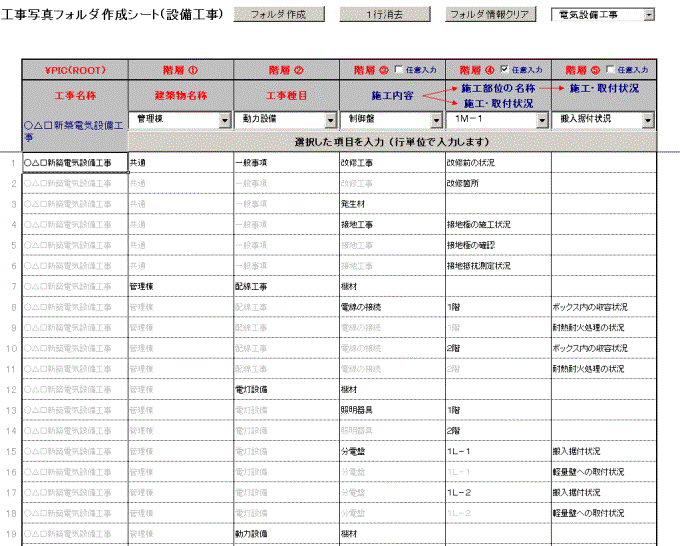Click the row 7 number header

point(13,287)
